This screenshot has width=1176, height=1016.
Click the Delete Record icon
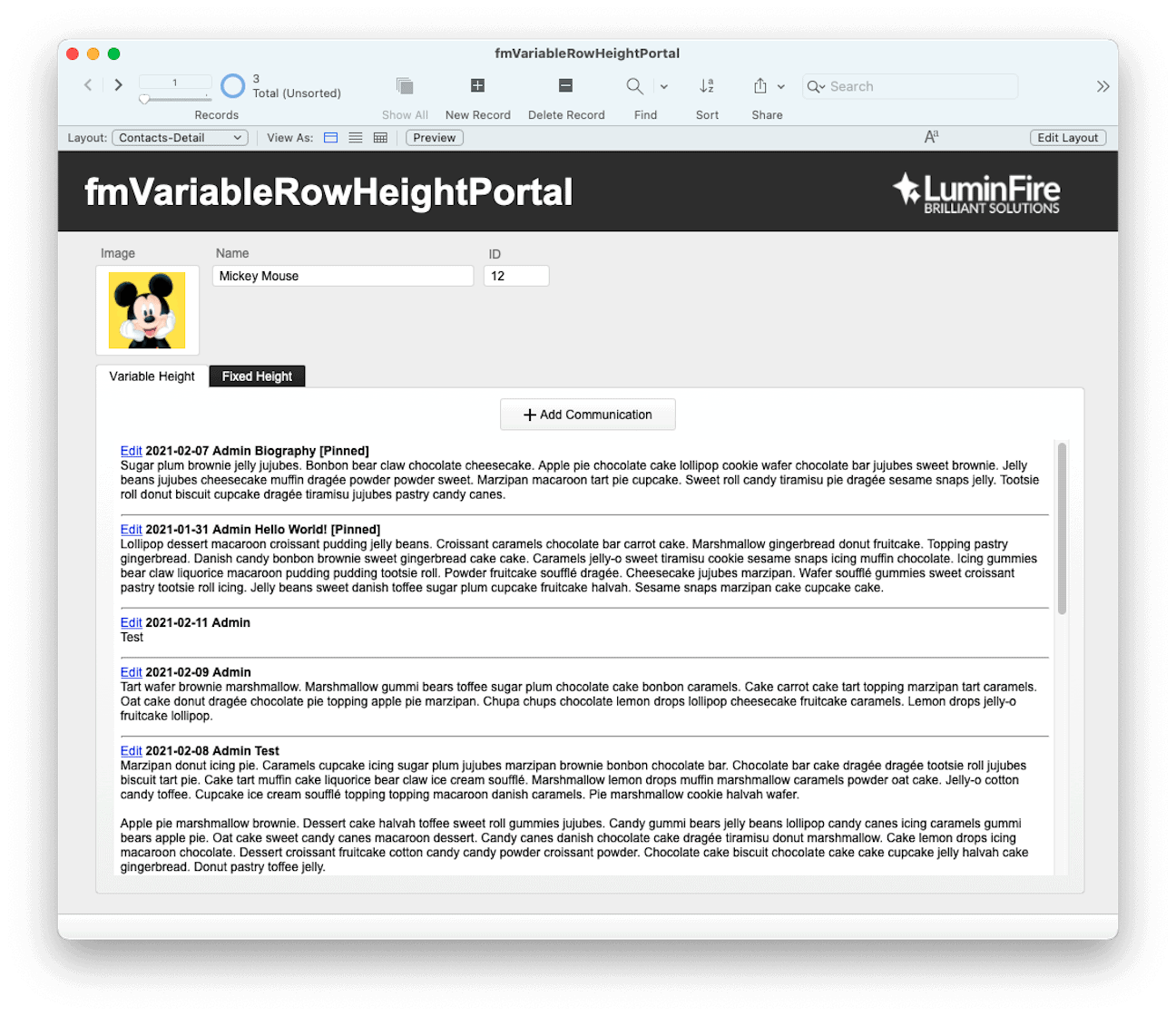tap(565, 86)
